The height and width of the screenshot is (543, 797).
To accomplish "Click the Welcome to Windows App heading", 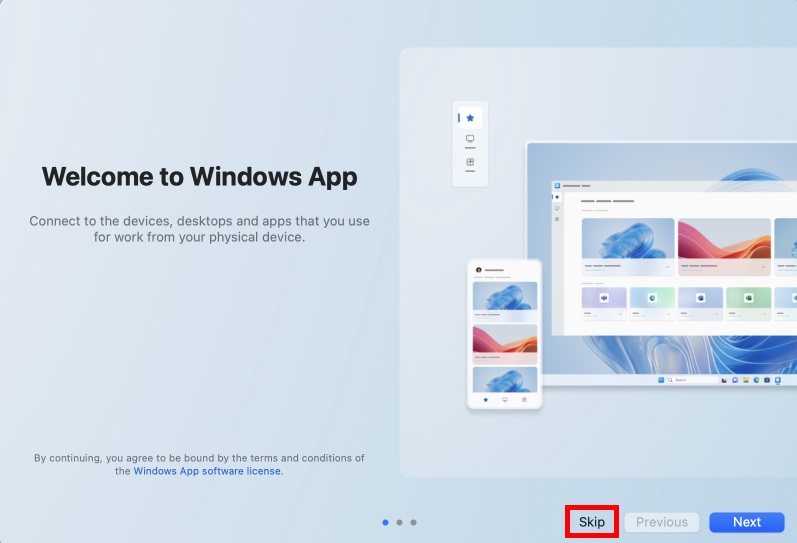I will tap(199, 177).
